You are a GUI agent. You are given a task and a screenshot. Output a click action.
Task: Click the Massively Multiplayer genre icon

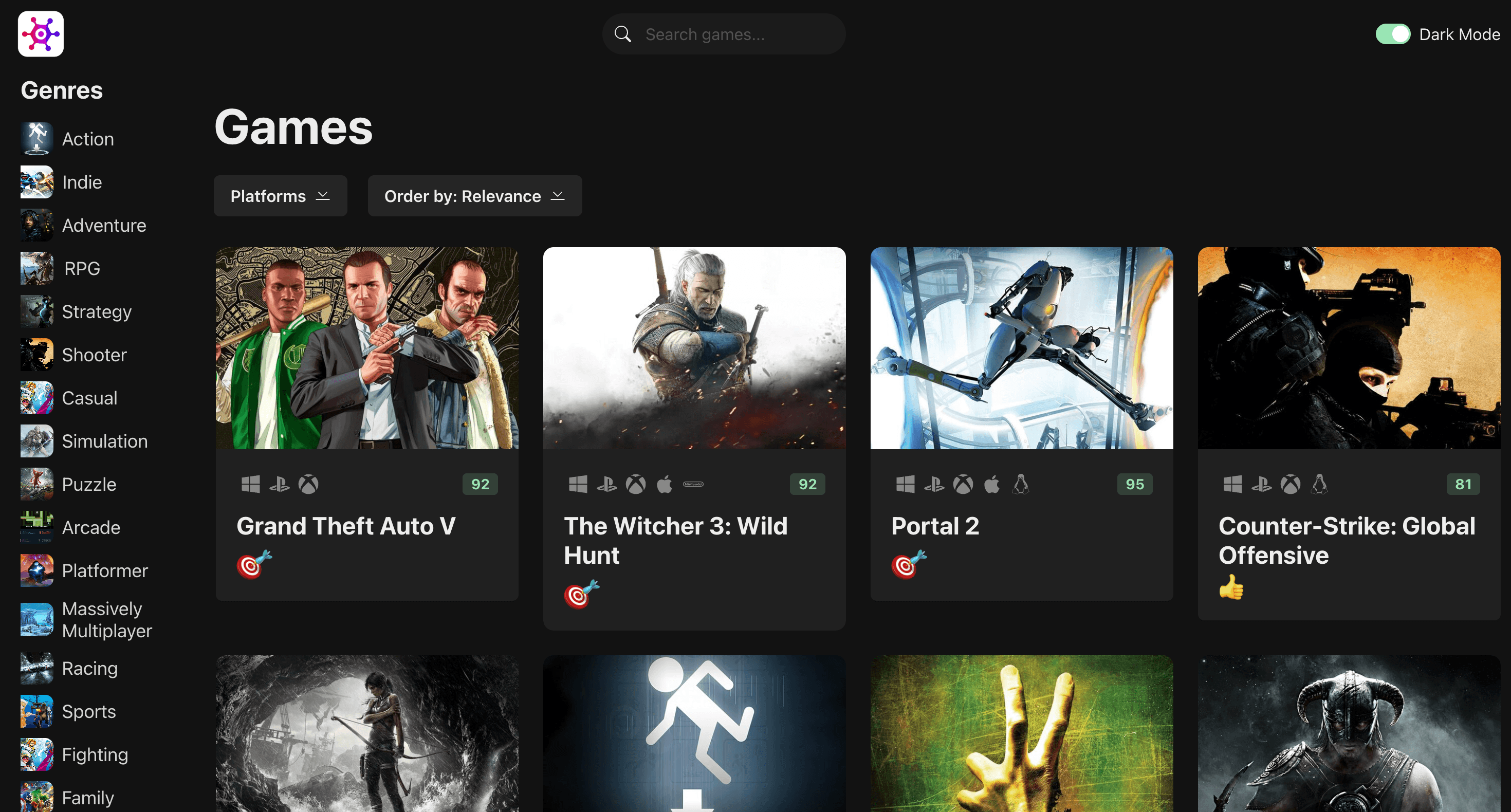pos(36,620)
